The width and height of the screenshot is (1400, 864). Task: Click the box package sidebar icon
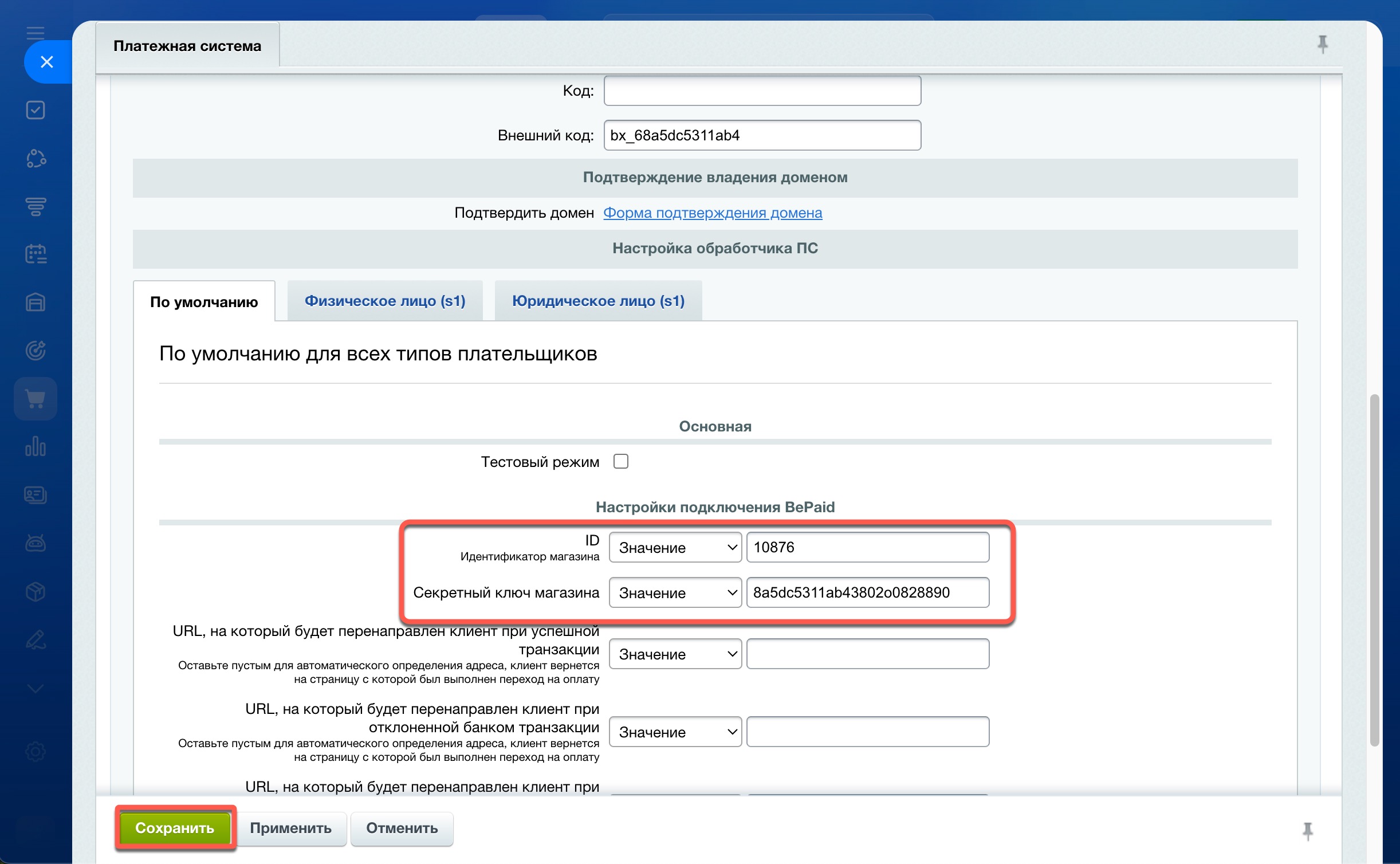36,591
